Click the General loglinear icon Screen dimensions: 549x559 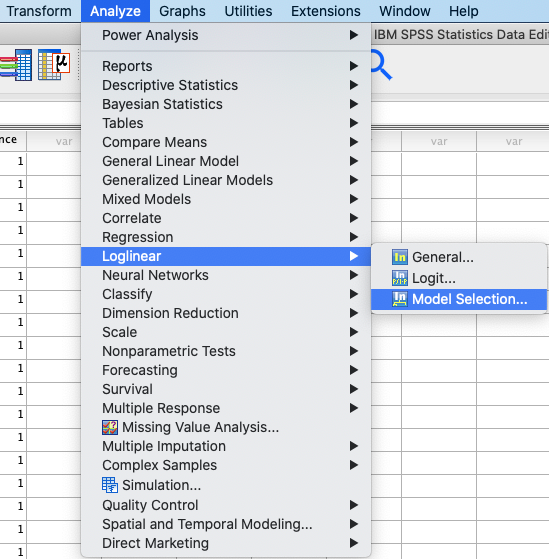click(400, 257)
